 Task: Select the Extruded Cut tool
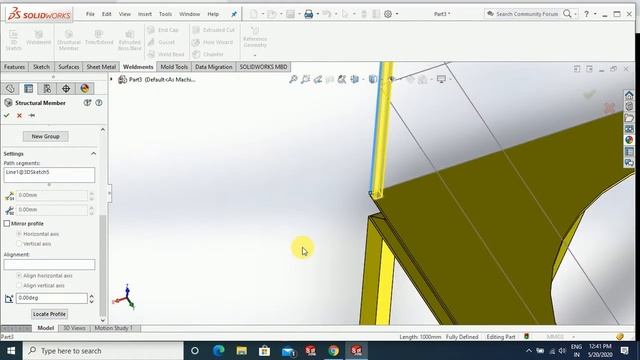[x=214, y=30]
